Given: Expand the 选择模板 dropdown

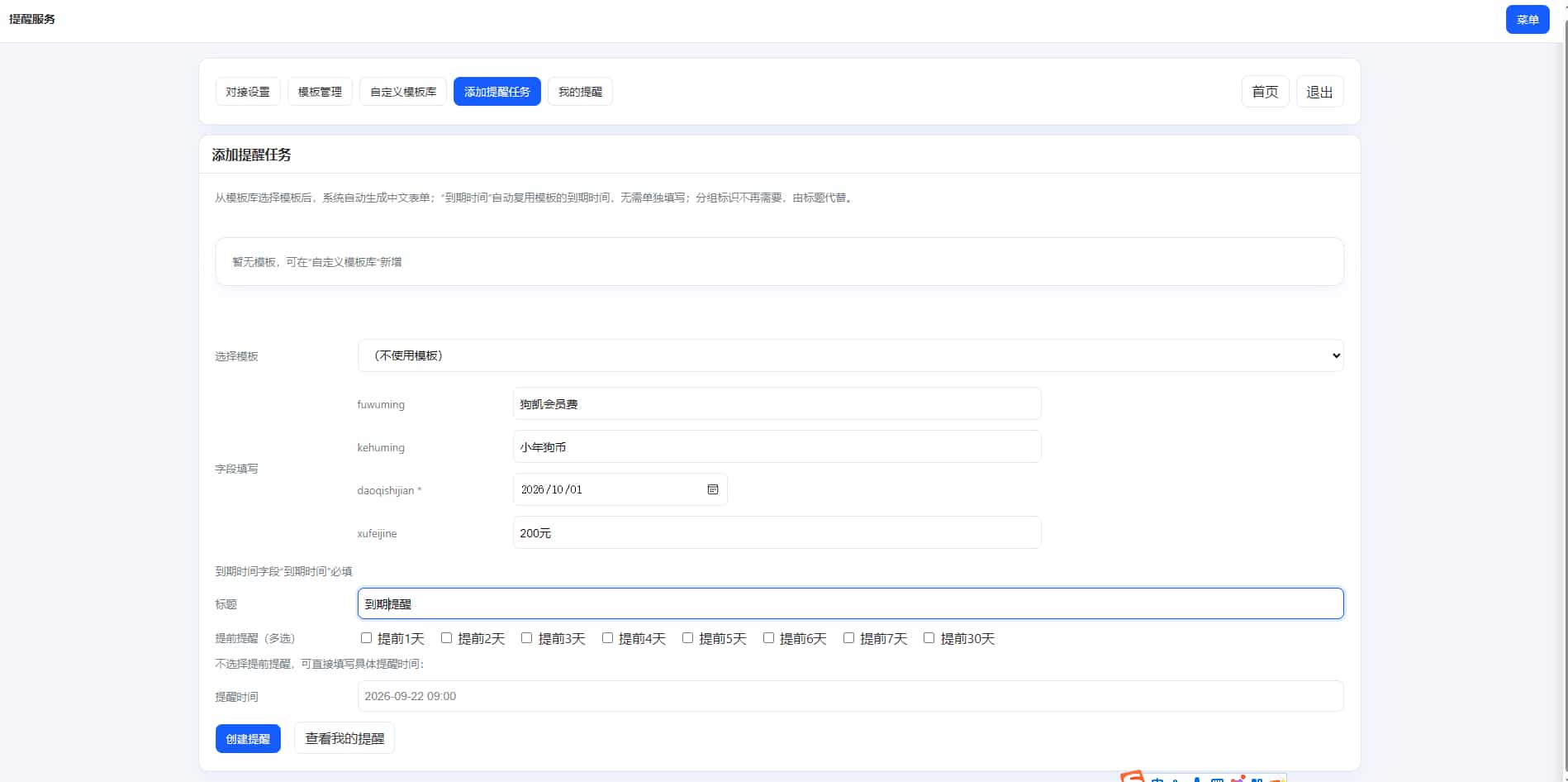Looking at the screenshot, I should coord(850,355).
